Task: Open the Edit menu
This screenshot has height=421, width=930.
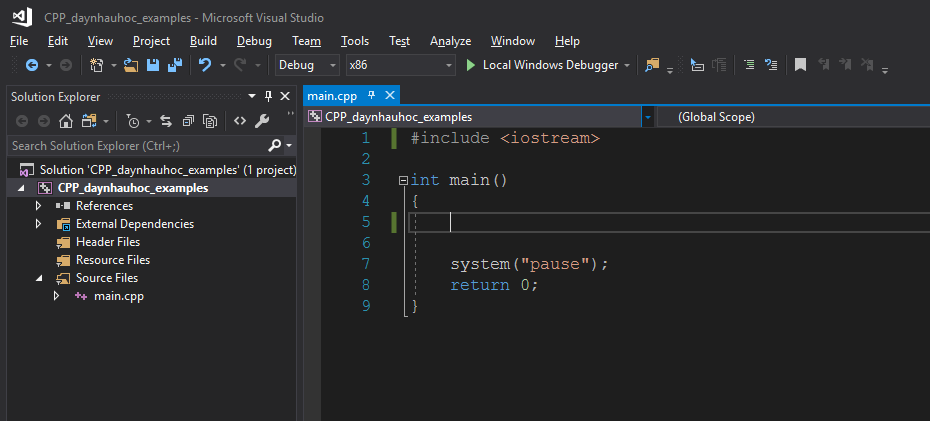Action: [58, 41]
